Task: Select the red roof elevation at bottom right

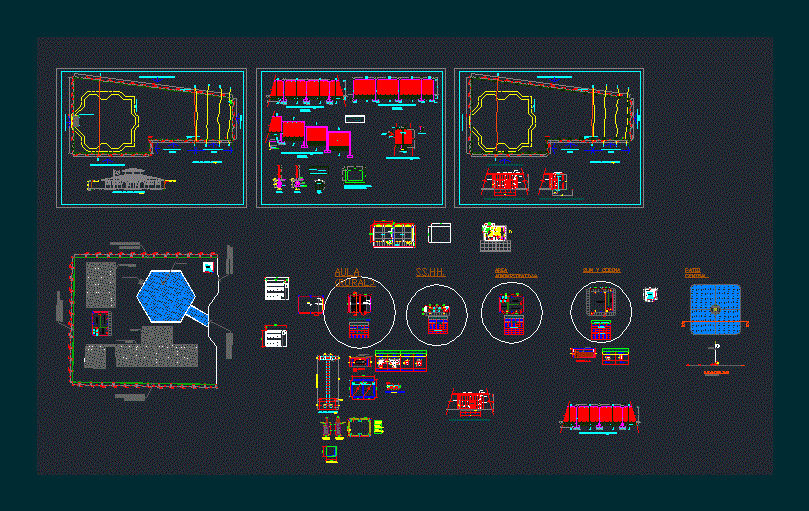Action: click(600, 416)
